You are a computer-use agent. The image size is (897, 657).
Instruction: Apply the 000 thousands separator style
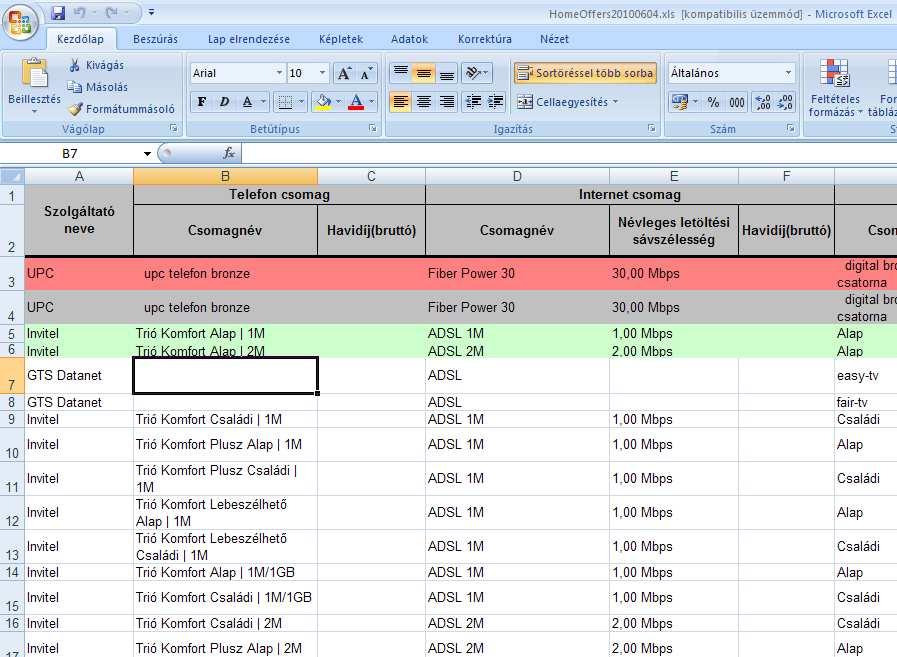736,102
